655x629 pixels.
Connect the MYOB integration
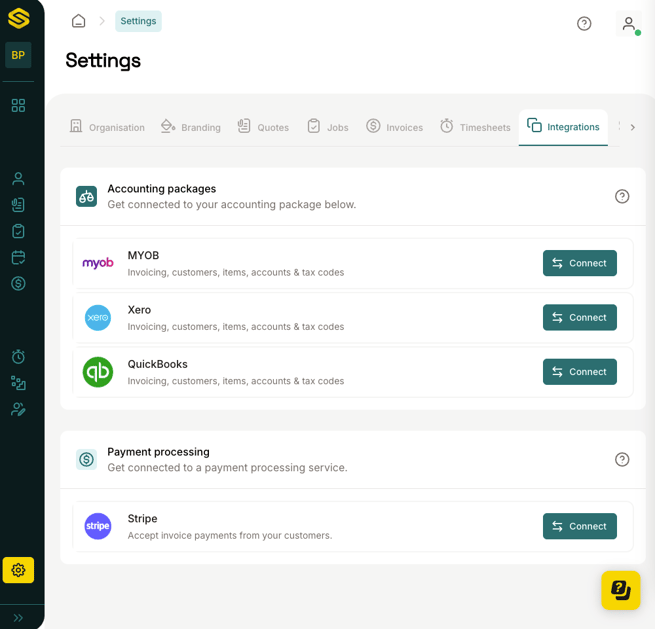pos(580,263)
